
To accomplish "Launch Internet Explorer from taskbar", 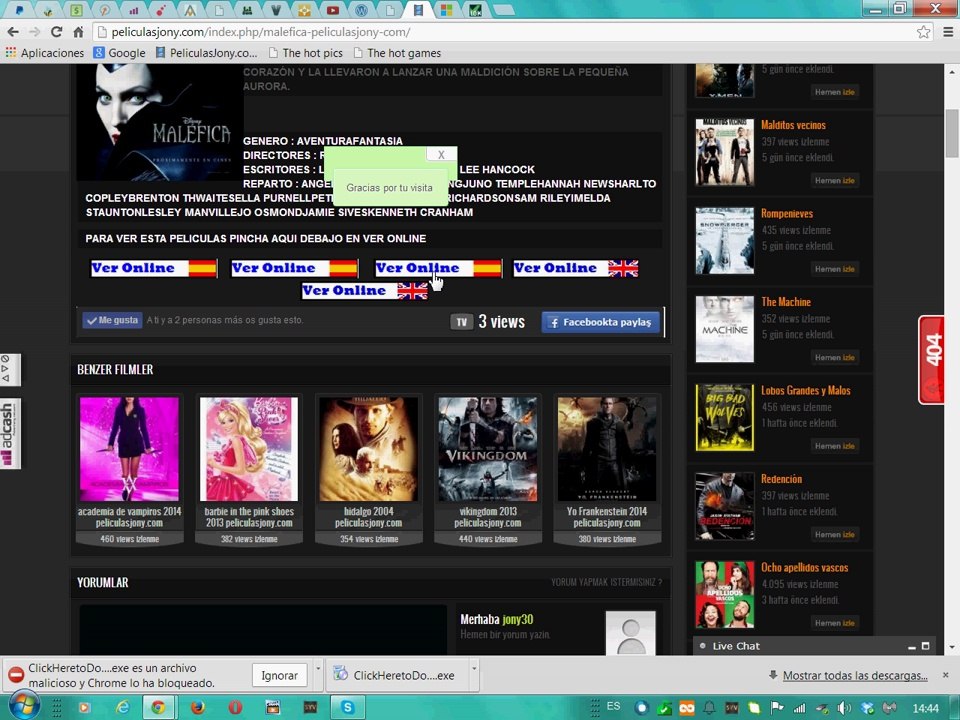I will click(122, 708).
